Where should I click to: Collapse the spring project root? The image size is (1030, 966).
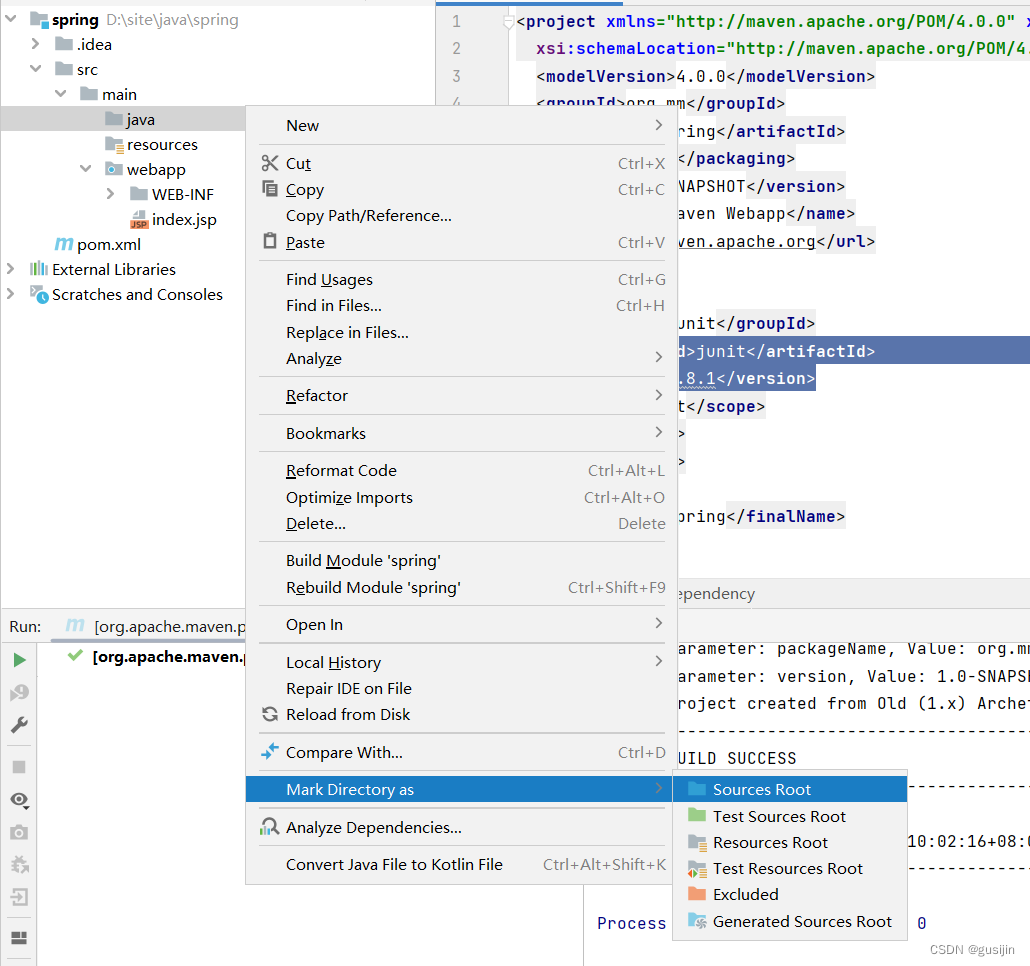[x=11, y=19]
